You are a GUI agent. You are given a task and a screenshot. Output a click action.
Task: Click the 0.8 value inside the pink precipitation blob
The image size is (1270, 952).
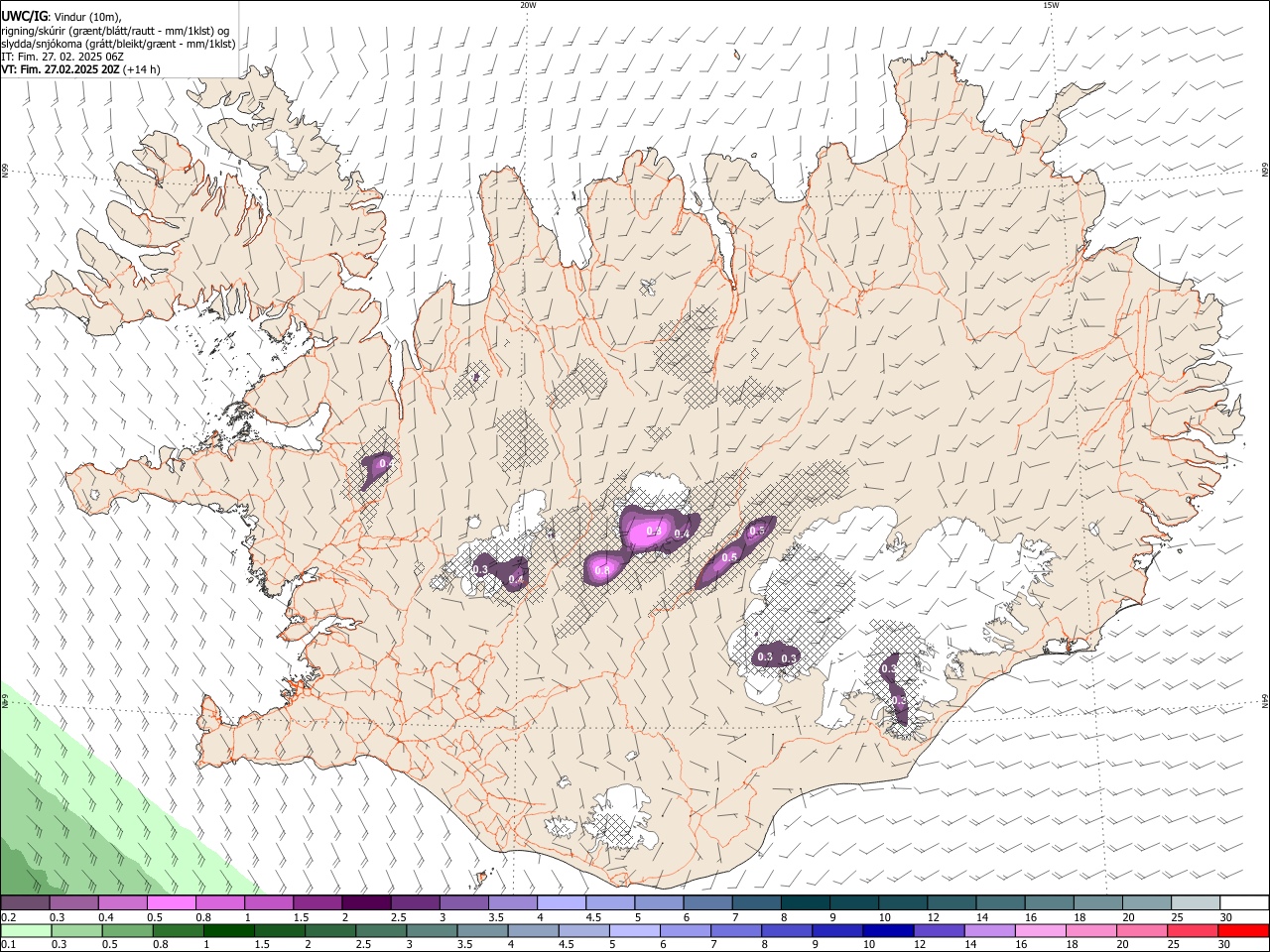coord(601,570)
